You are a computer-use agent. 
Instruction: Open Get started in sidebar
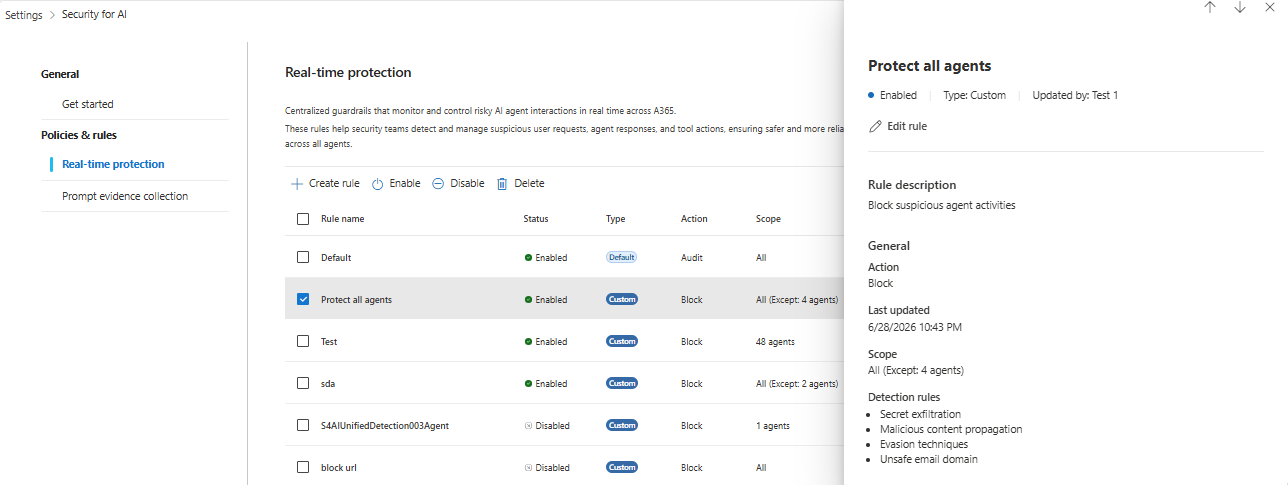click(88, 104)
